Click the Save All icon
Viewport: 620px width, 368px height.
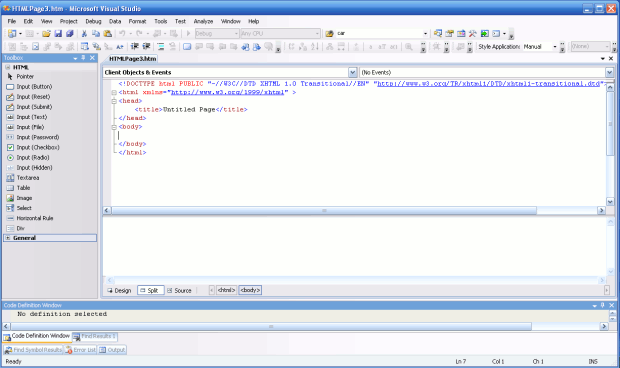(70, 34)
